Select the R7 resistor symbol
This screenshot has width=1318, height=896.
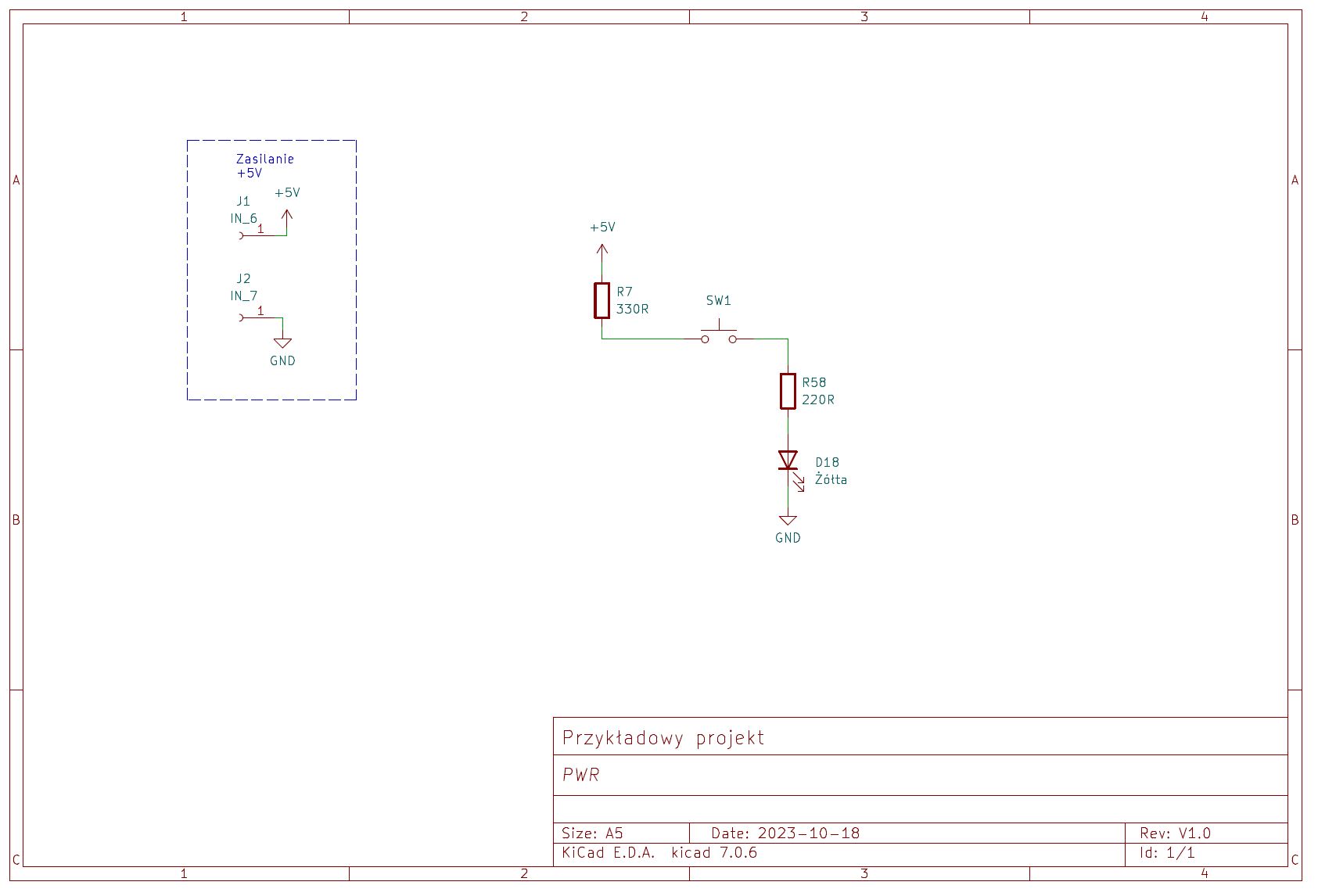point(602,301)
